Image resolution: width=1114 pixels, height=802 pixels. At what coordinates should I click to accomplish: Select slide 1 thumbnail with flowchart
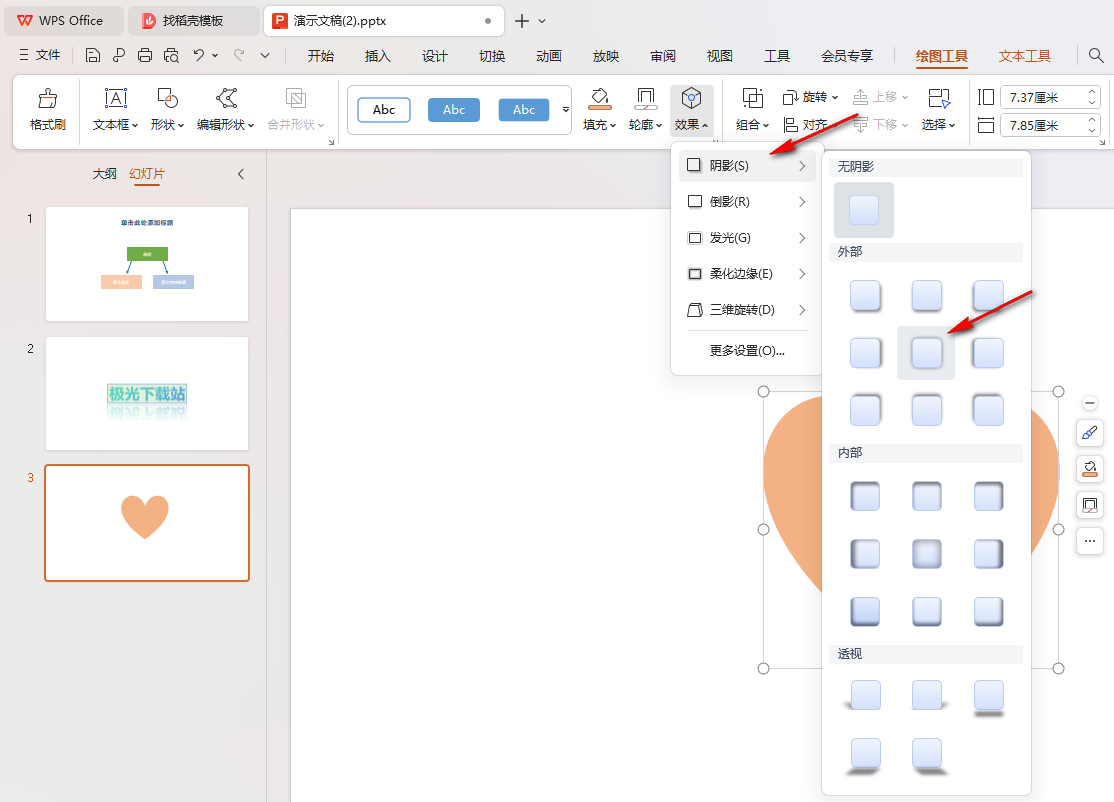[147, 264]
